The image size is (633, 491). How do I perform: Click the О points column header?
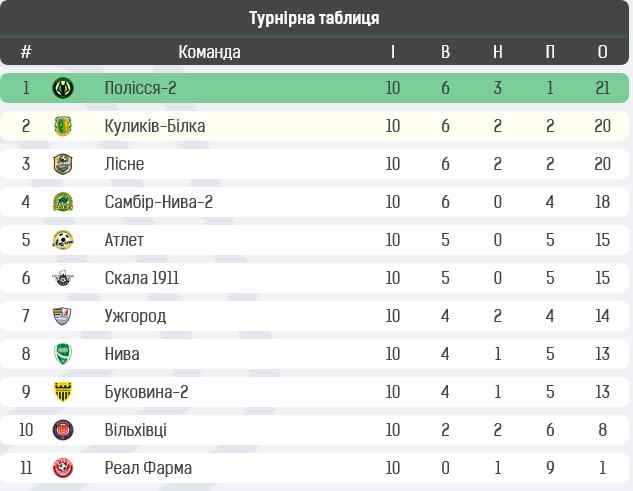click(x=602, y=51)
